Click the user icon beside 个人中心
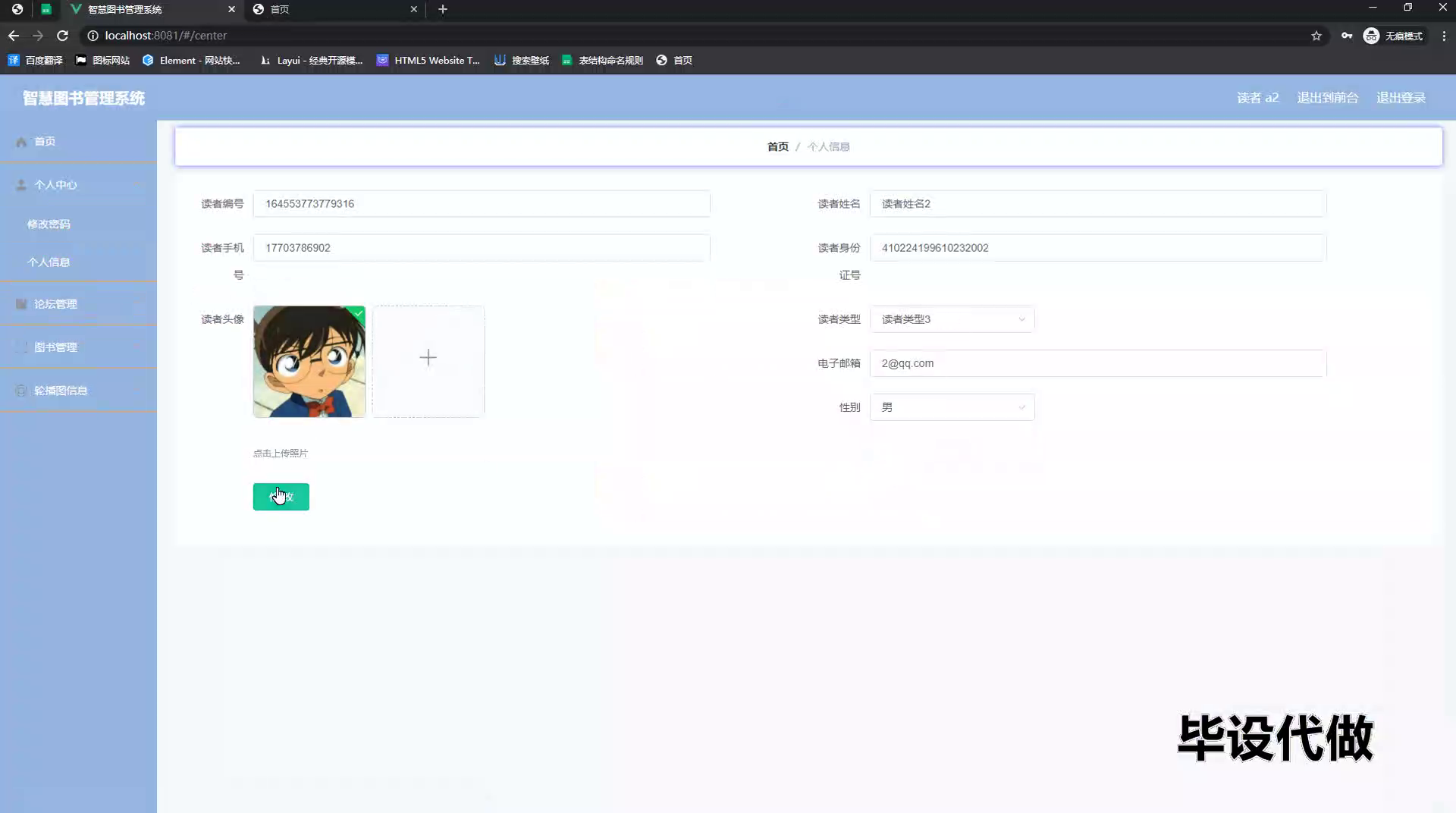The image size is (1456, 813). [x=21, y=185]
